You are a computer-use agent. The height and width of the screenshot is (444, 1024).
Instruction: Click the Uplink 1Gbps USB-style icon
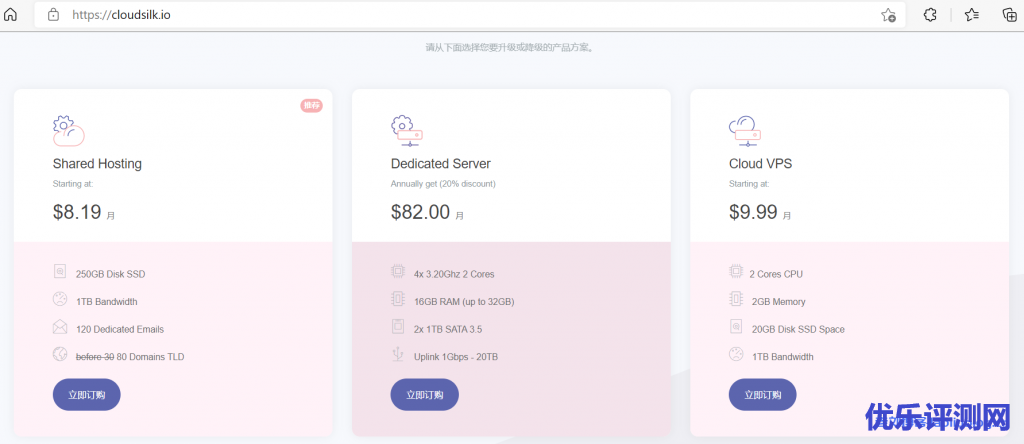click(x=398, y=355)
